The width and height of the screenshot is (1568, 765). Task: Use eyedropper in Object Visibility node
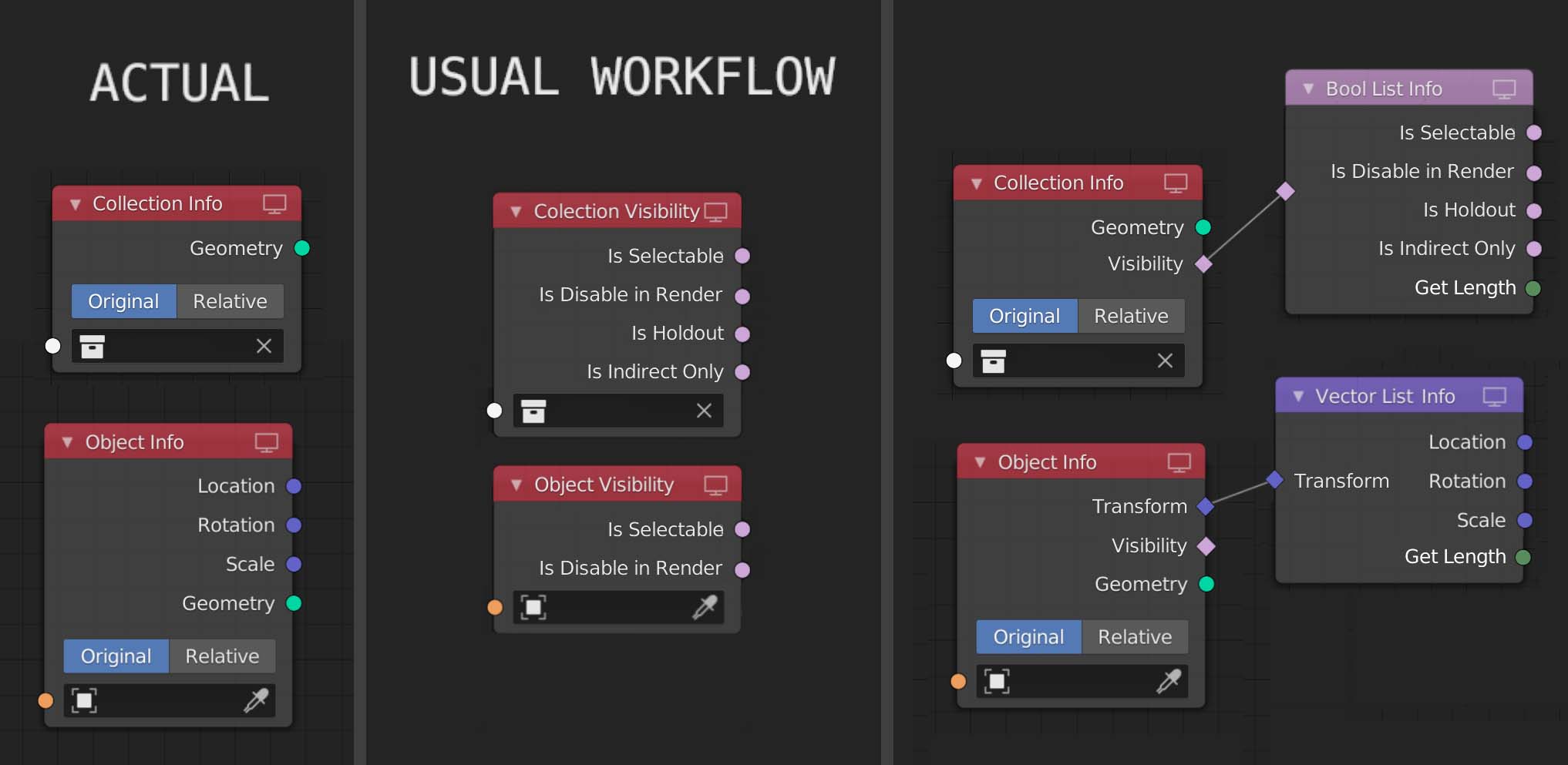tap(705, 607)
